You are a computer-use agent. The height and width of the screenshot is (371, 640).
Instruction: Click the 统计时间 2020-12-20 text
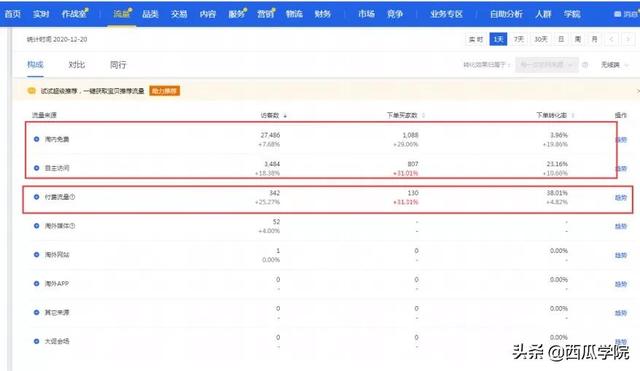pyautogui.click(x=57, y=39)
